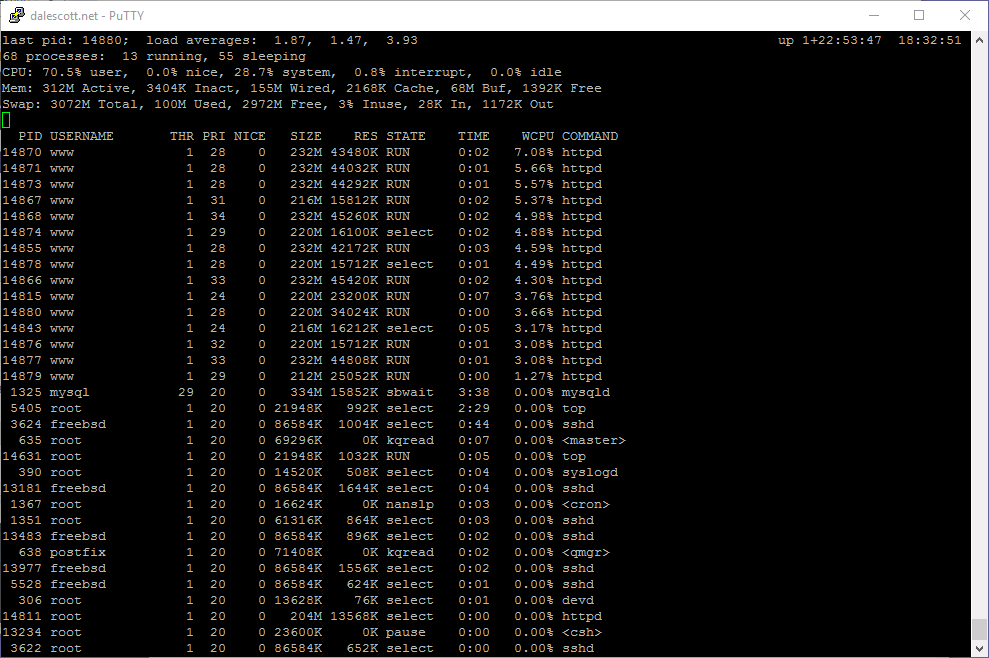Click the USERNAME column header
989x658 pixels.
coord(82,136)
